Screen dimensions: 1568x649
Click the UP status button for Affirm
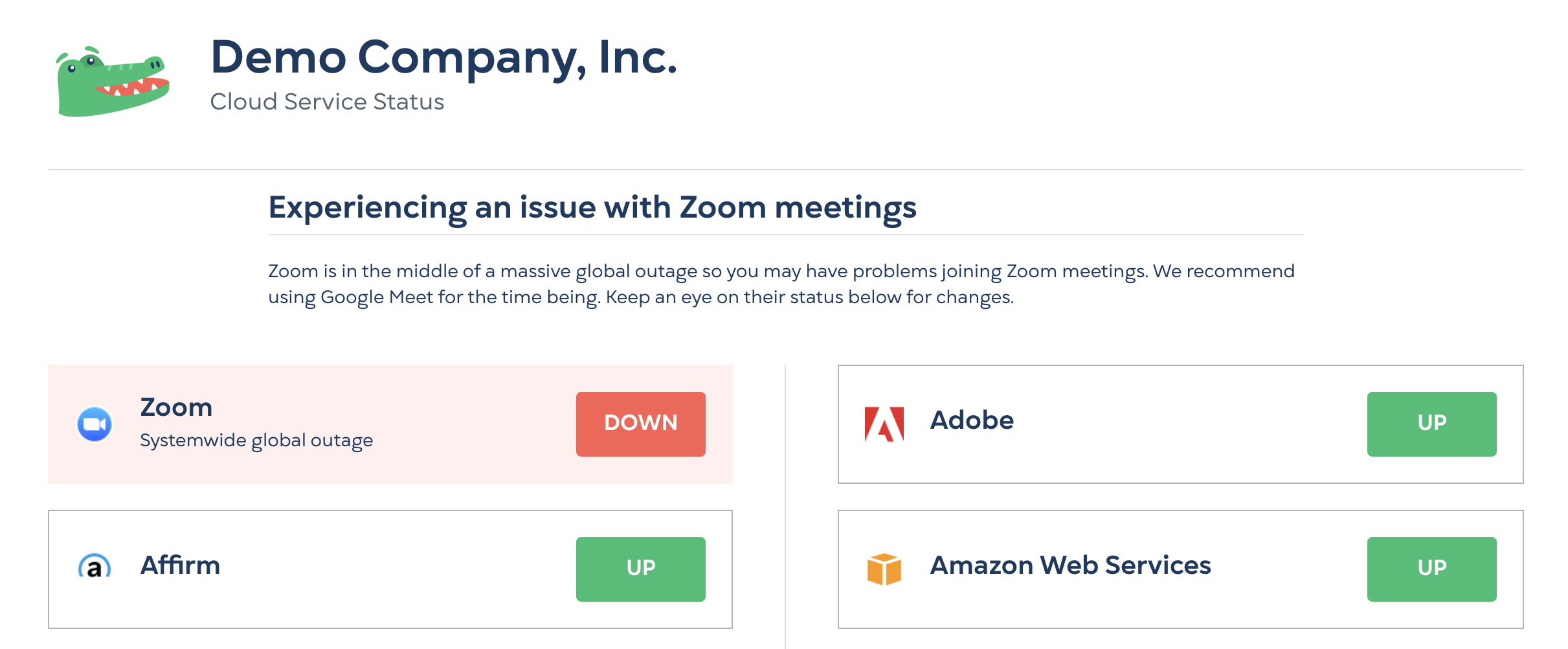(640, 569)
